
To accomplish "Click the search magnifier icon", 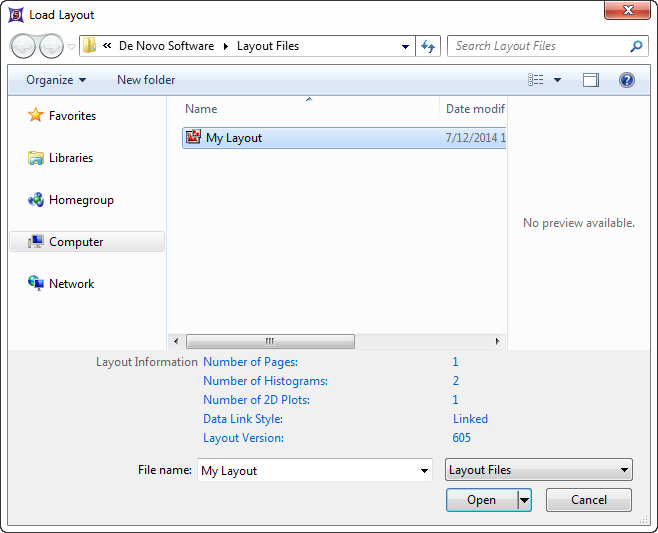I will tap(637, 46).
